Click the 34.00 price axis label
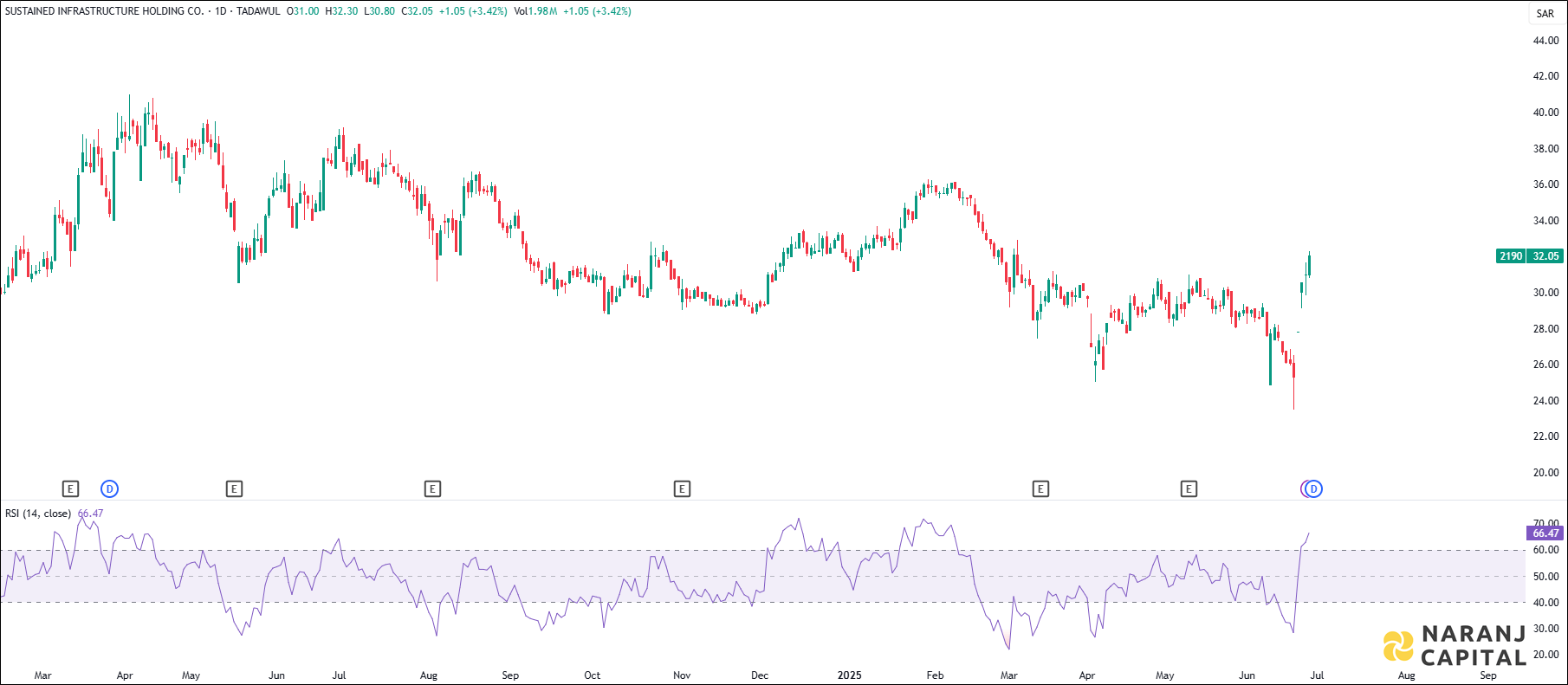This screenshot has width=1568, height=685. click(1545, 221)
